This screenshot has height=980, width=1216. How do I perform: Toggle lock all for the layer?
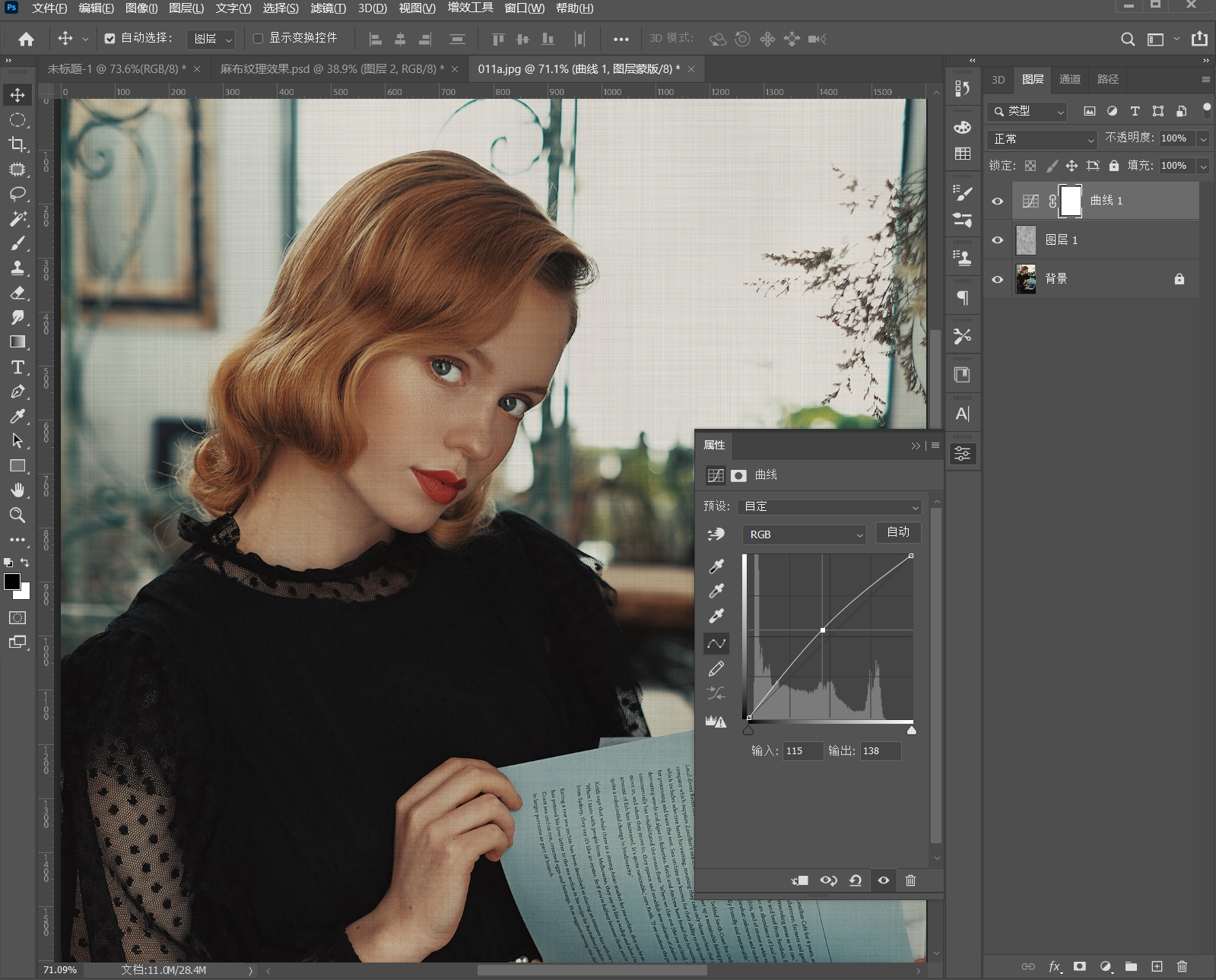point(1114,166)
